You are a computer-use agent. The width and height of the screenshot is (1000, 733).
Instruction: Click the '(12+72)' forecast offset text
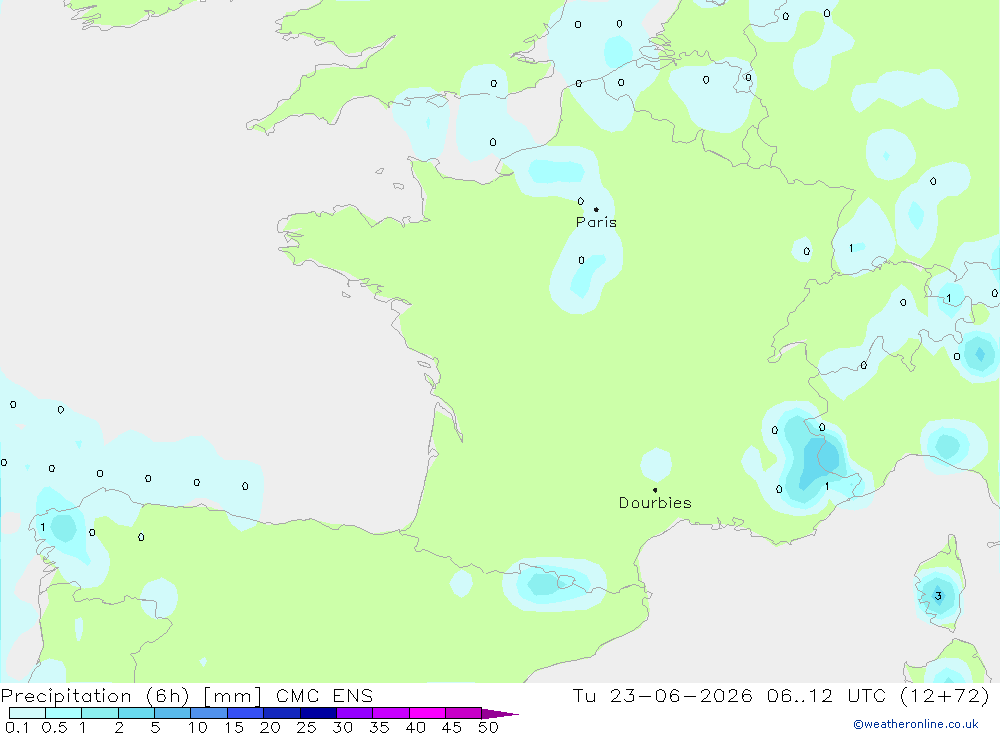point(944,695)
